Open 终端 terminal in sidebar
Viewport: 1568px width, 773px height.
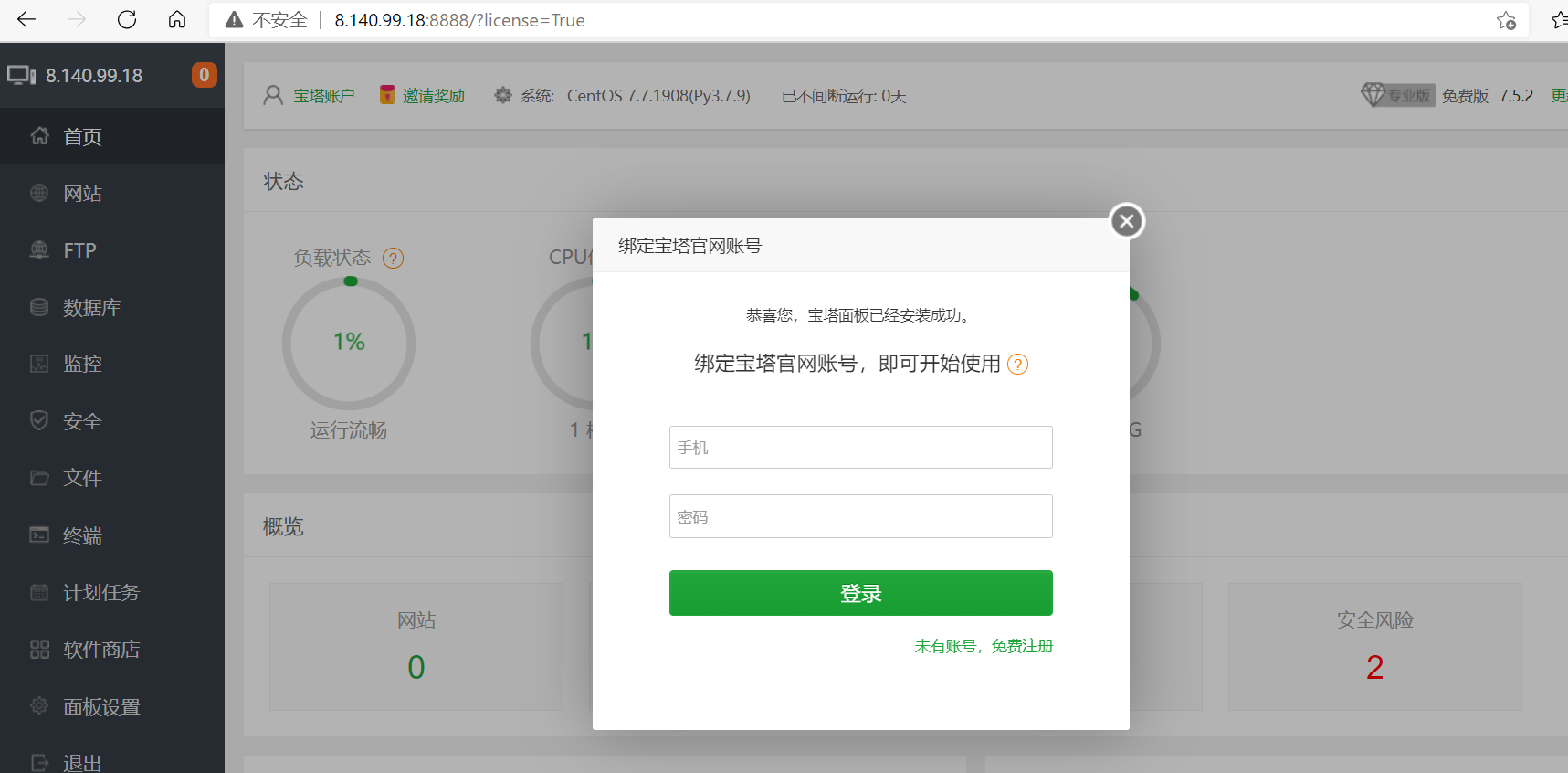click(x=112, y=535)
